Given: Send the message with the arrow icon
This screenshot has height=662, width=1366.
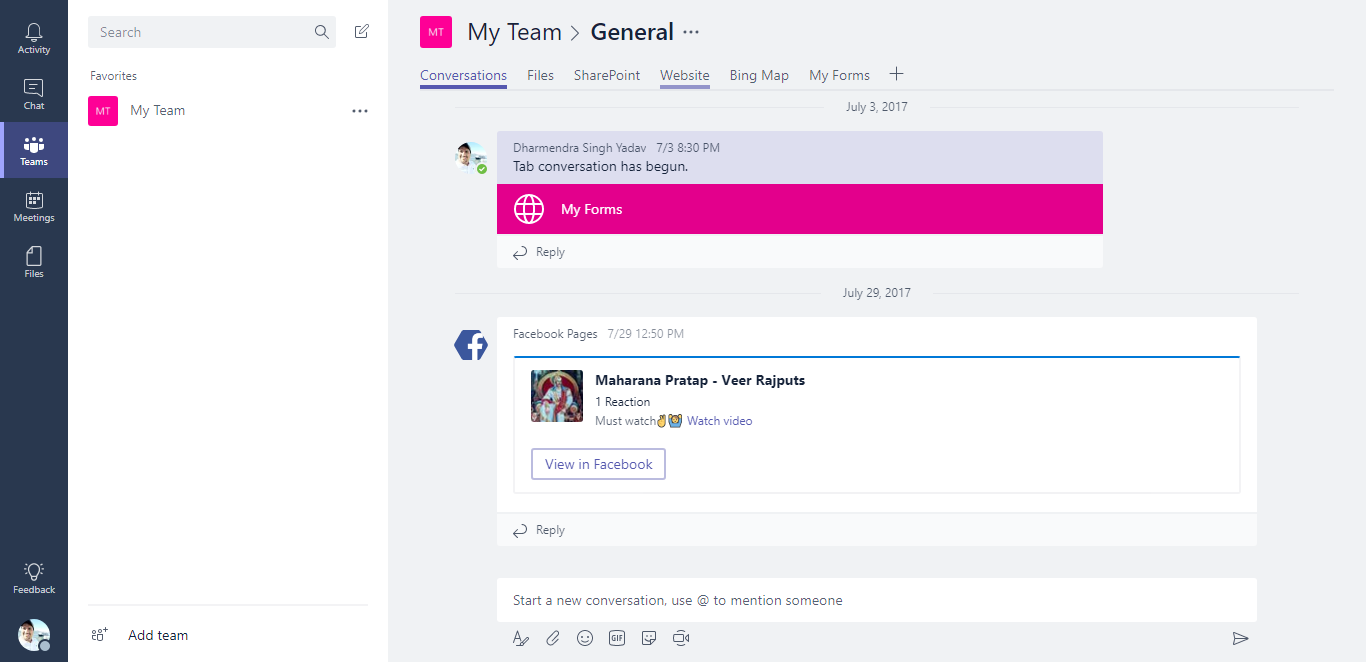Looking at the screenshot, I should point(1241,638).
